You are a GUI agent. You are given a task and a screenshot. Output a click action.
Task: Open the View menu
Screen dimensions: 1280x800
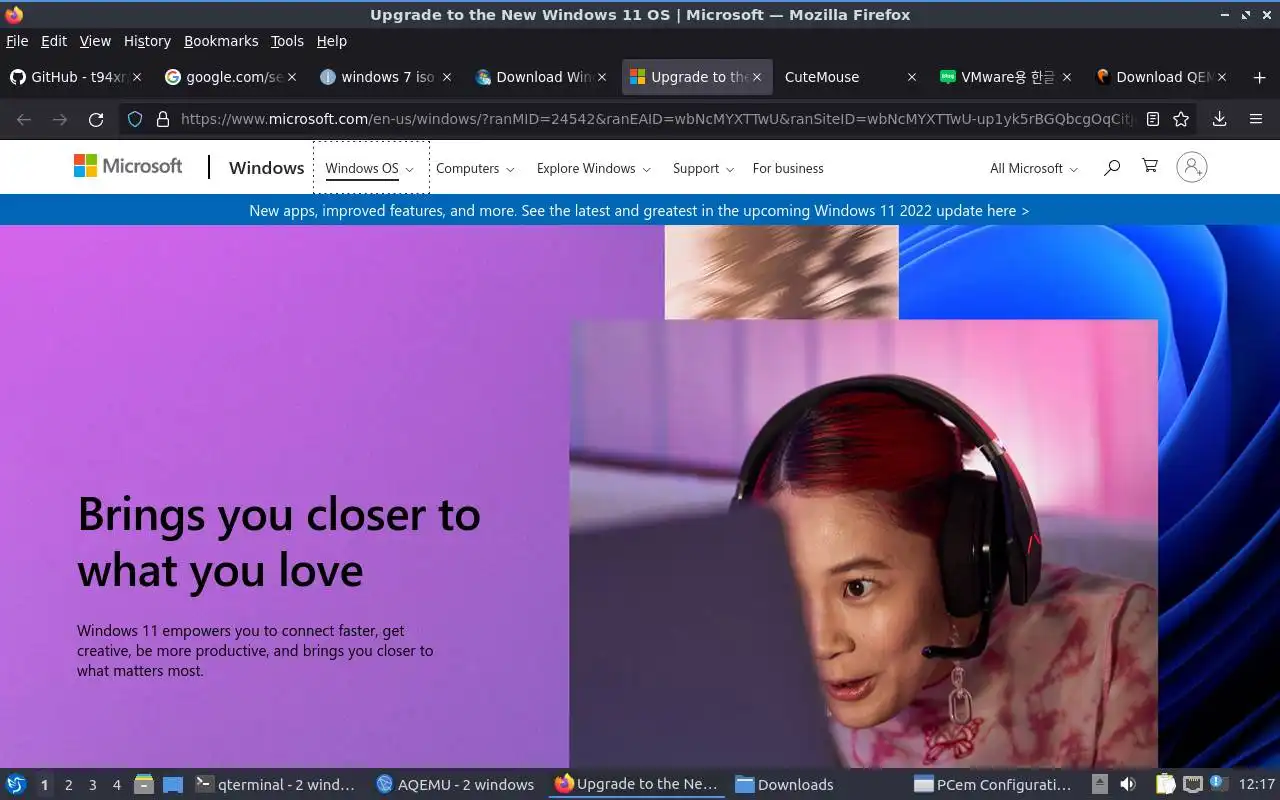pos(95,41)
